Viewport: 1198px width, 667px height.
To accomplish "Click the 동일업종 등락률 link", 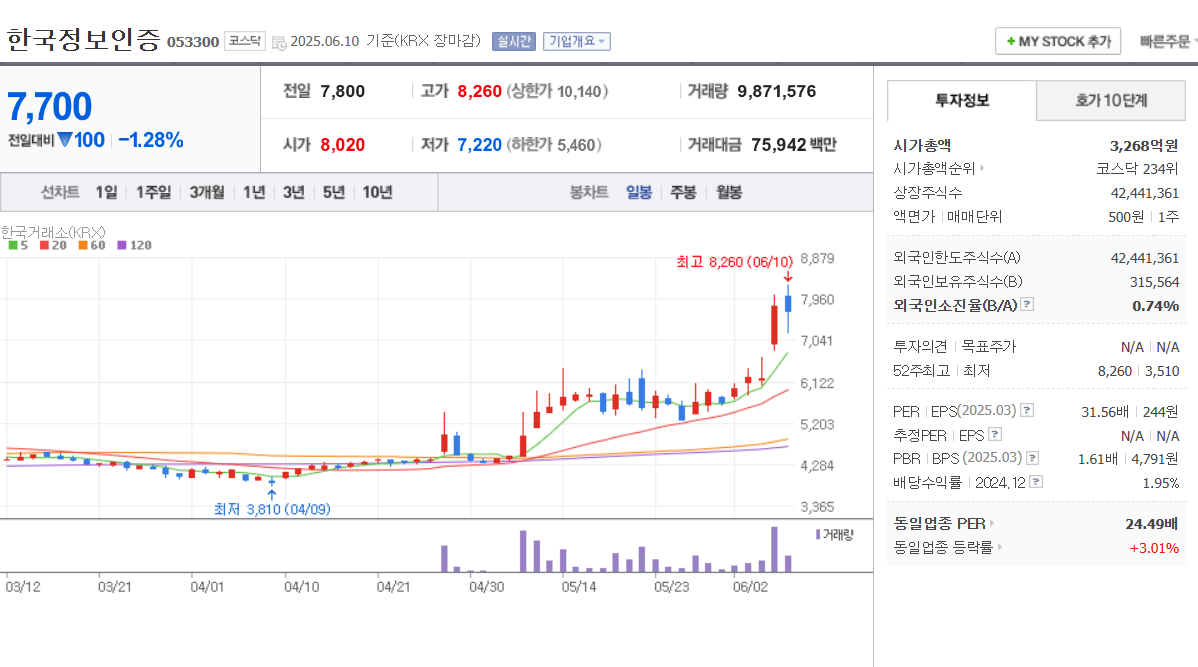I will [x=943, y=547].
